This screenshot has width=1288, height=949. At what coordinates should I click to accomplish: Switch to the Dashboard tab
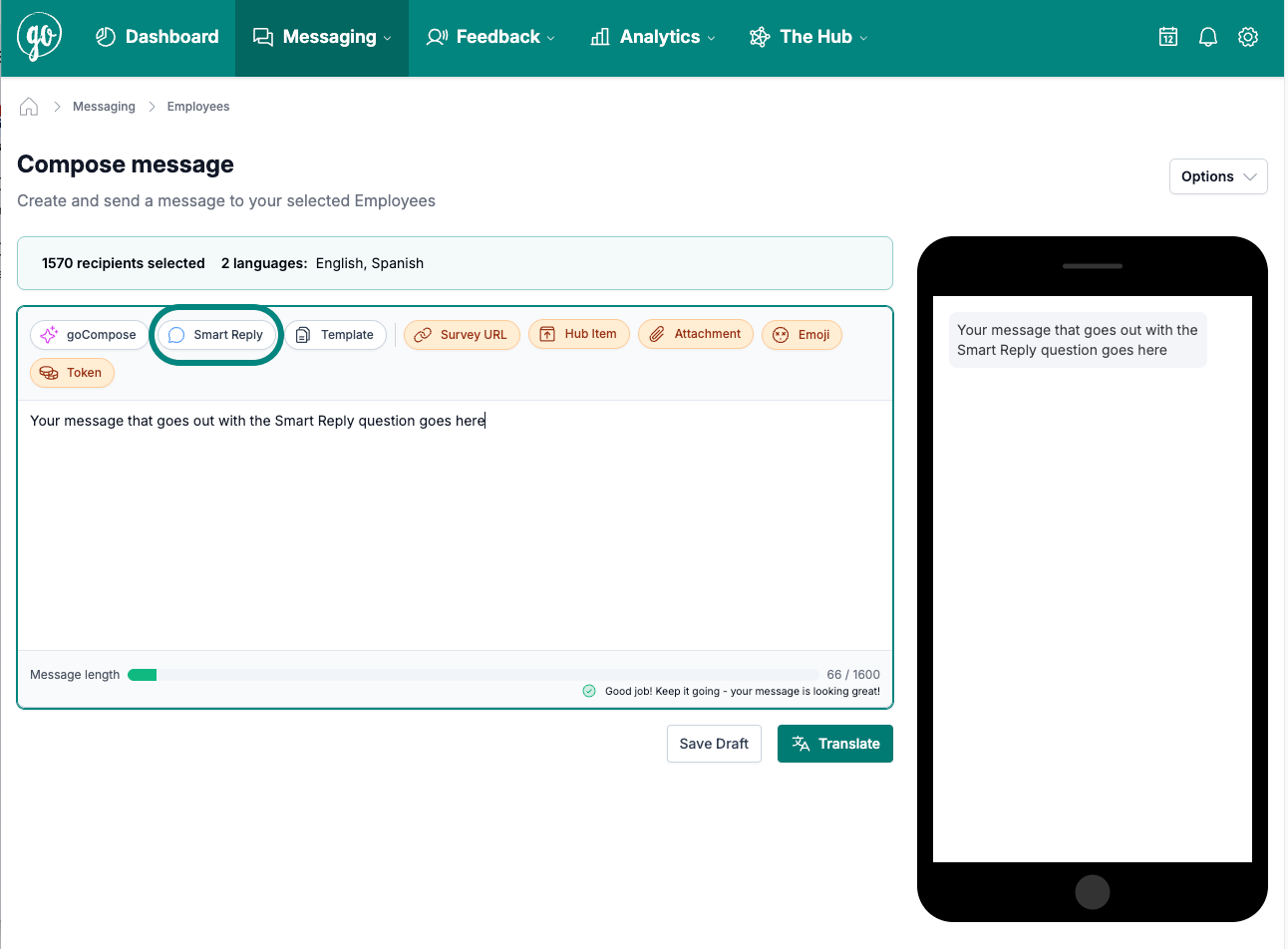click(x=157, y=37)
